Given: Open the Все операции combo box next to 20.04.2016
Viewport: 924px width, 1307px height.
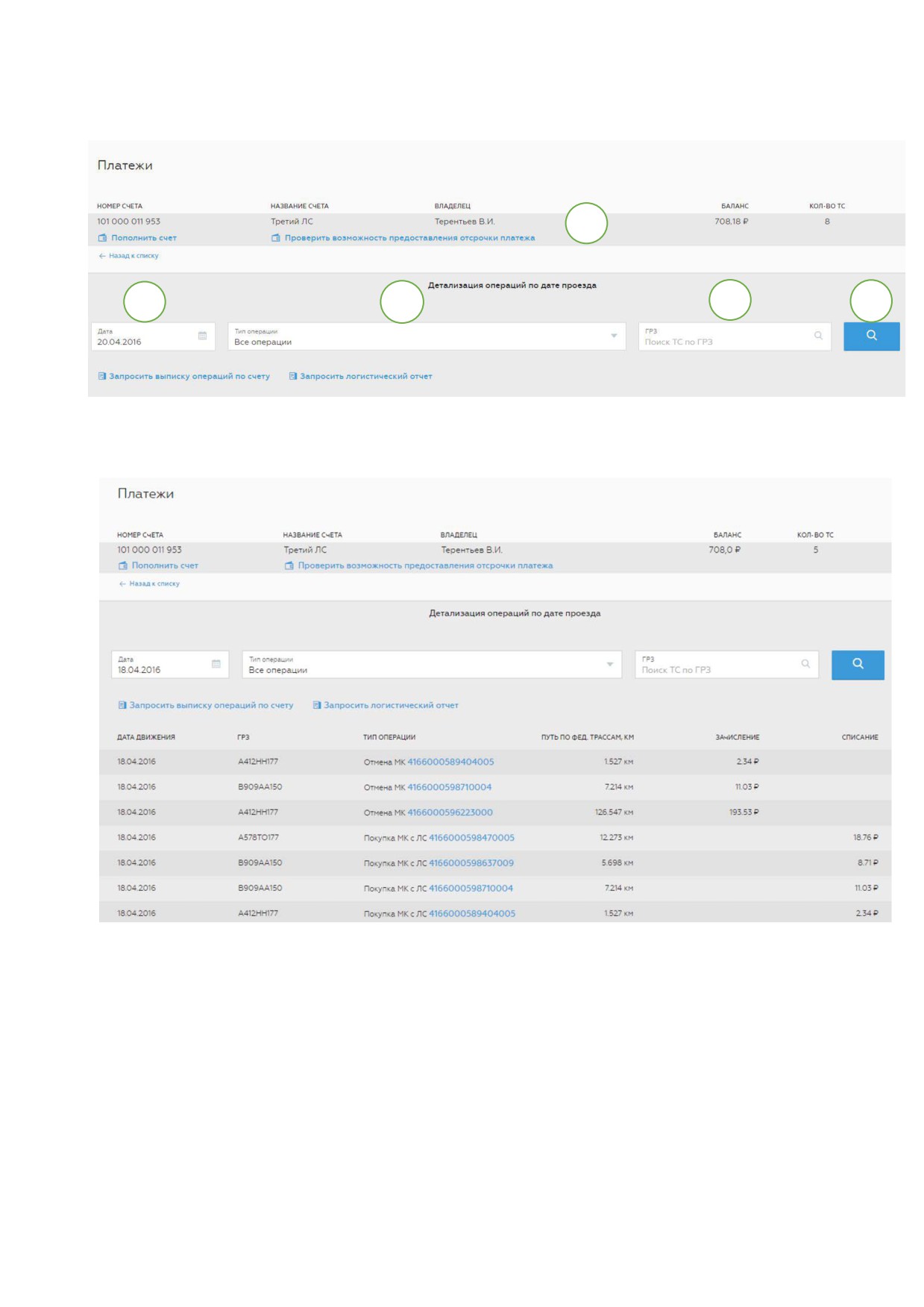Looking at the screenshot, I should (427, 336).
